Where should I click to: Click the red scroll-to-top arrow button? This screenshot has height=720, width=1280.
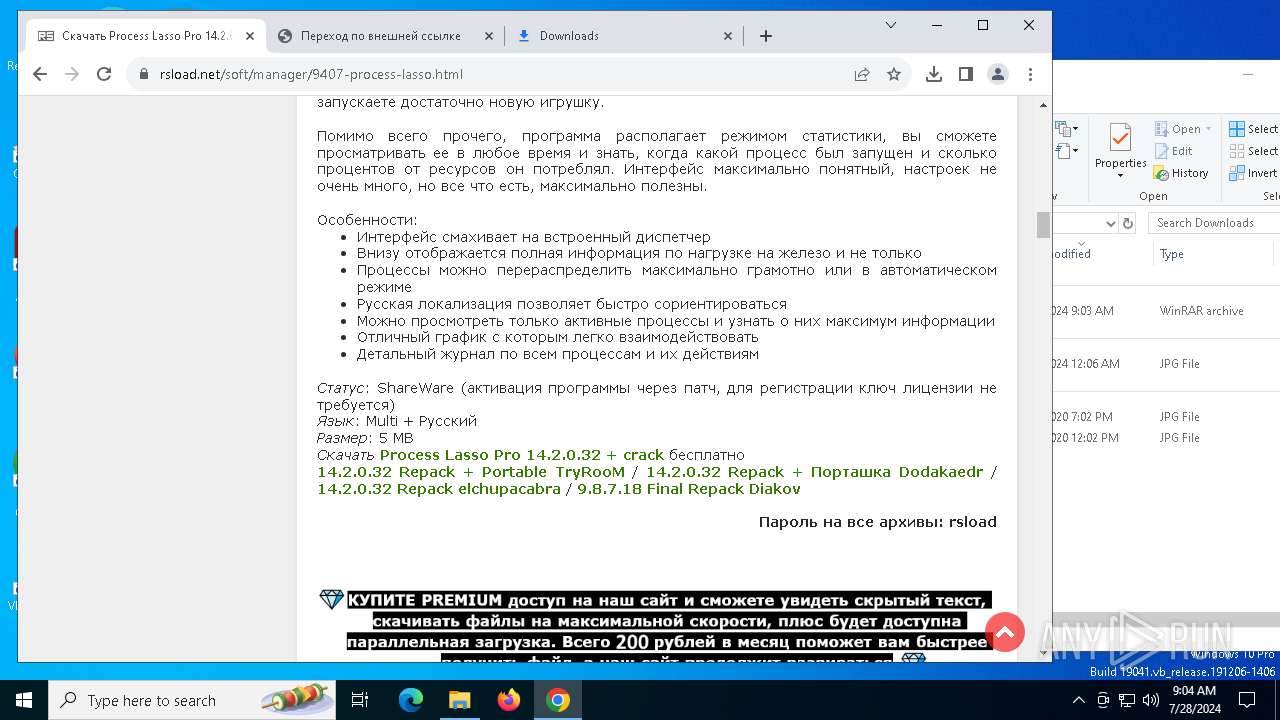(x=1005, y=632)
